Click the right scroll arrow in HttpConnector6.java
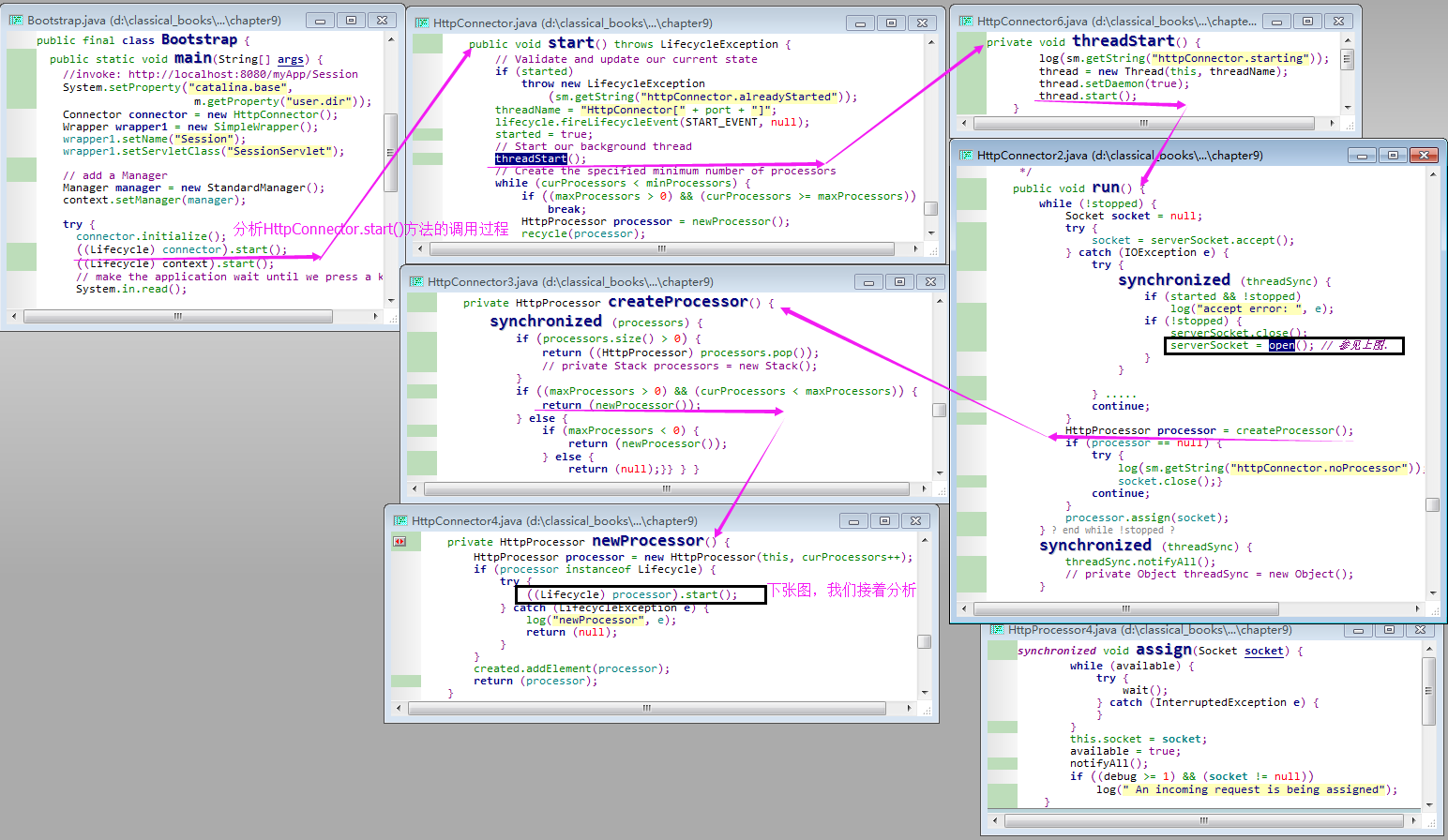1448x840 pixels. 1332,123
